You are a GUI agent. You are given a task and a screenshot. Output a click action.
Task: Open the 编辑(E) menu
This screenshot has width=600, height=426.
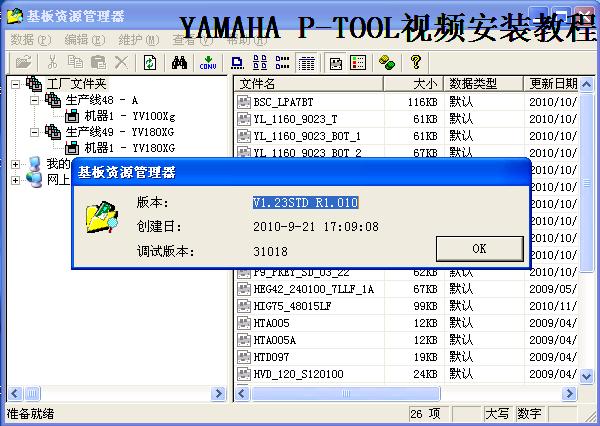coord(84,40)
